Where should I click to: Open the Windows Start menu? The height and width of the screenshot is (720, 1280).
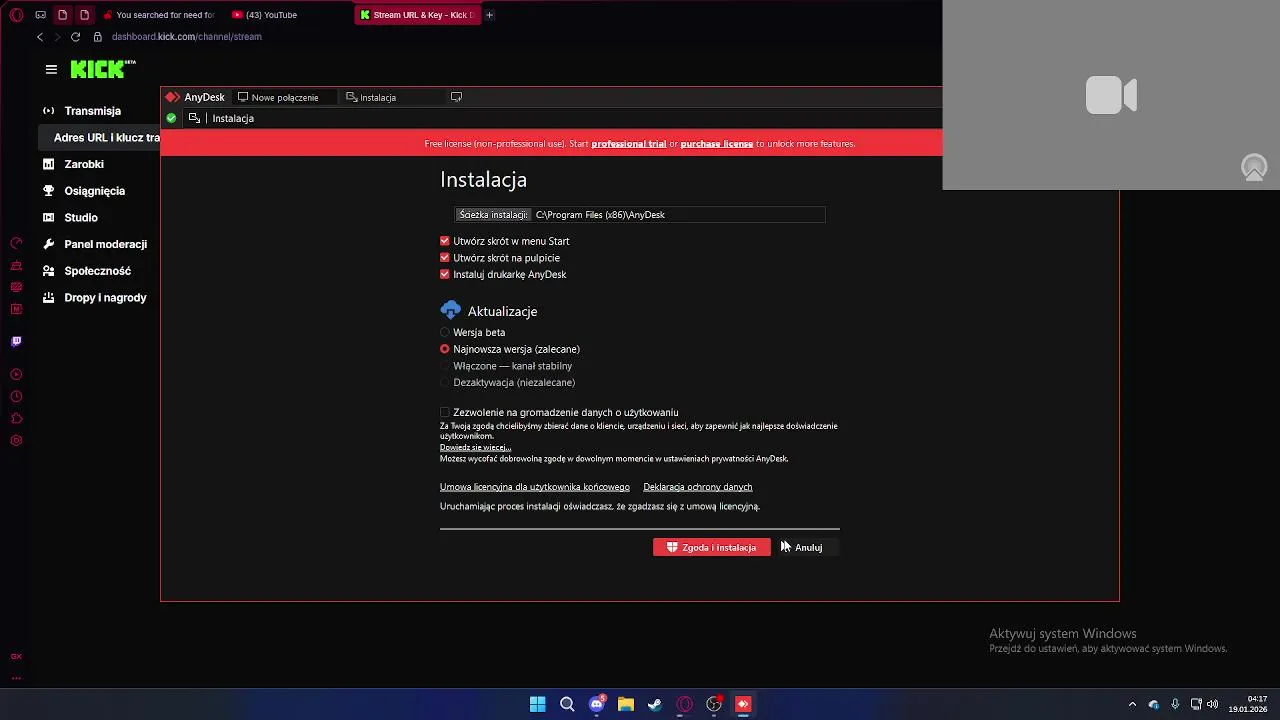(x=538, y=704)
